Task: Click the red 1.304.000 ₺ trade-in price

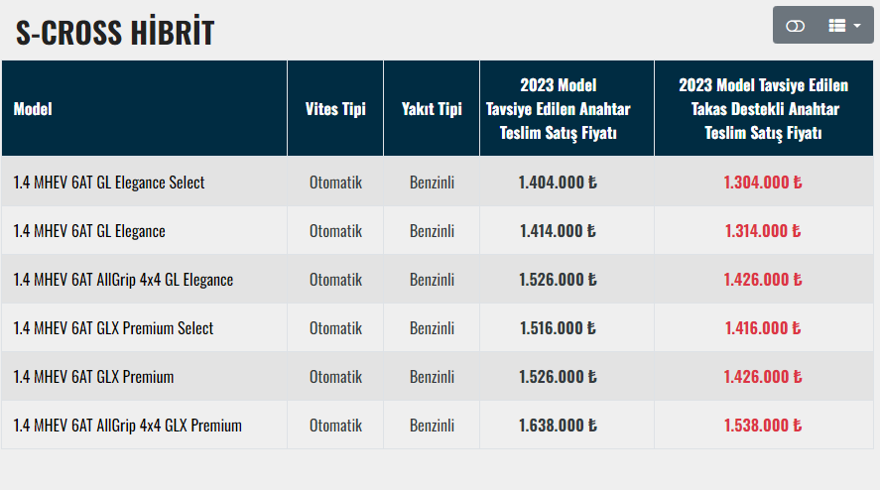Action: click(x=763, y=182)
